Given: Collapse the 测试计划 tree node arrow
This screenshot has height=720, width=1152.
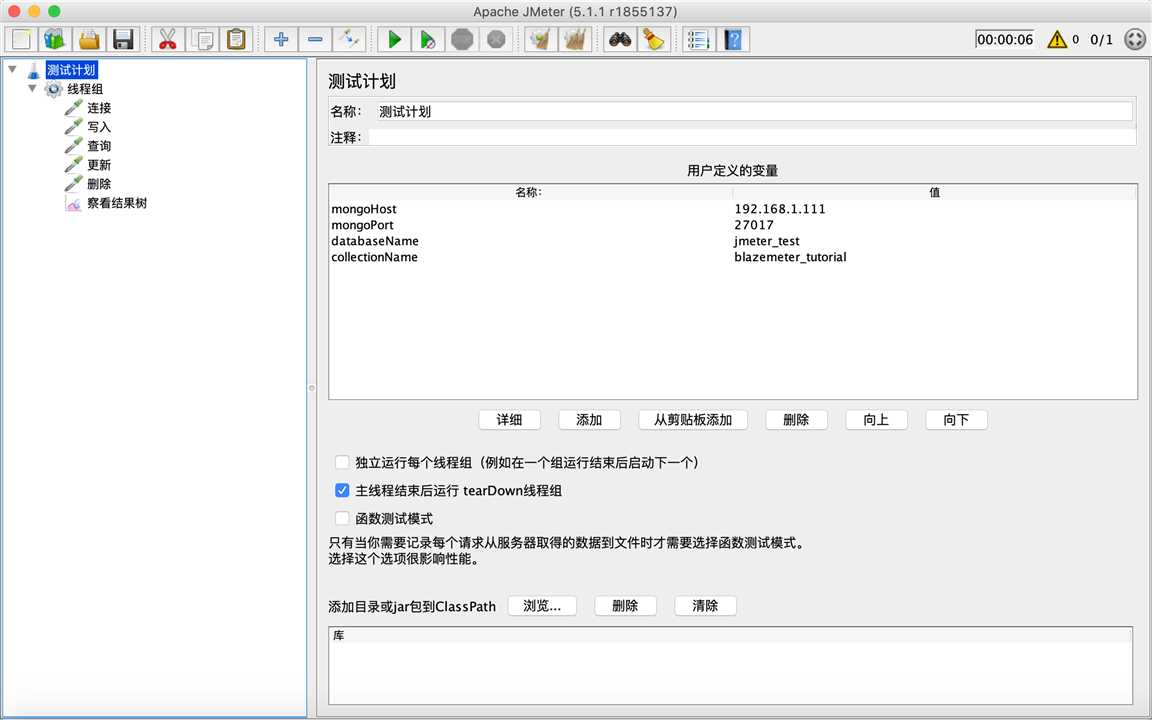Looking at the screenshot, I should 12,69.
